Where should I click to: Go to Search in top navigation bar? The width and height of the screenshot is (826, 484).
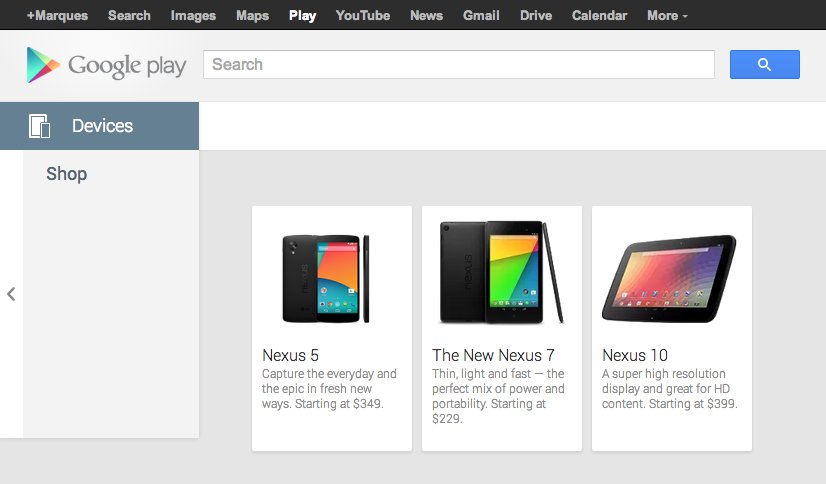(129, 15)
